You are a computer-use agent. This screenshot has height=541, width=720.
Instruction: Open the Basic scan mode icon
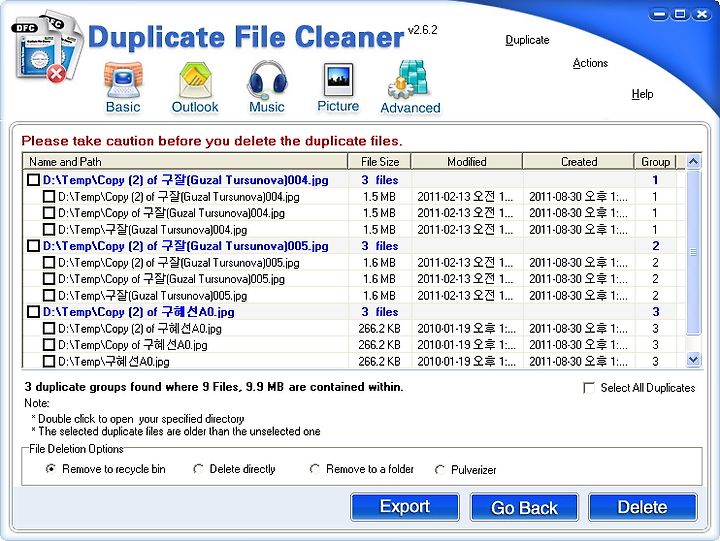coord(123,88)
